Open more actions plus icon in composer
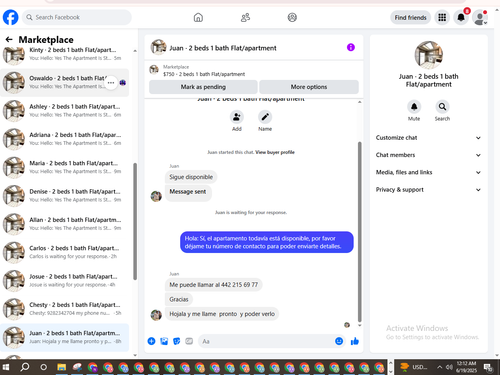The image size is (500, 375). click(x=151, y=341)
